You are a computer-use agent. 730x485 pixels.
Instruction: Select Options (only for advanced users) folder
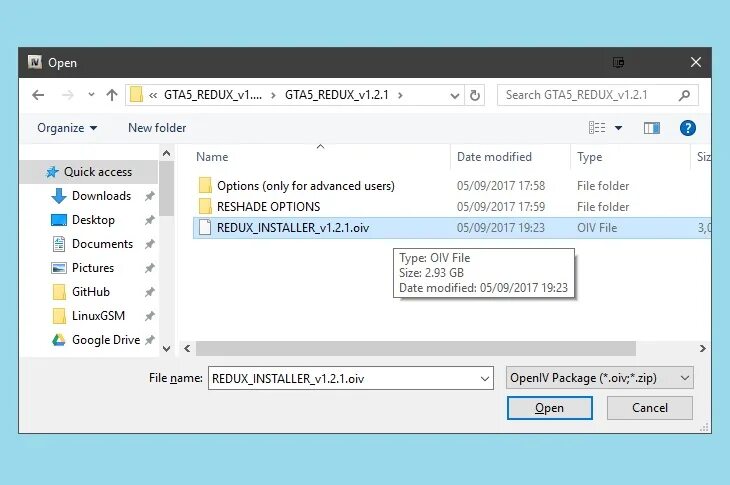coord(305,186)
